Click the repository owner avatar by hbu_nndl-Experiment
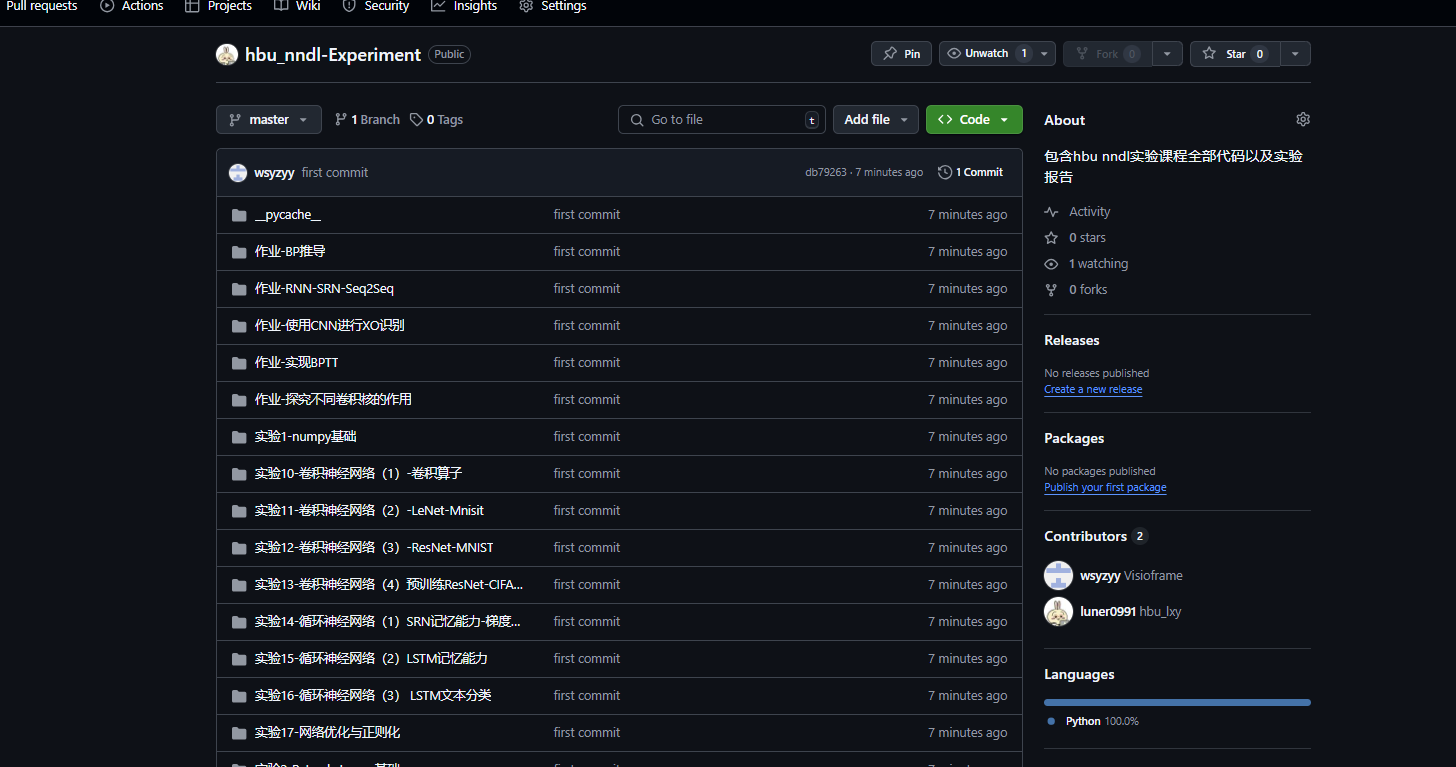Screen dimensions: 1456x767 227,54
